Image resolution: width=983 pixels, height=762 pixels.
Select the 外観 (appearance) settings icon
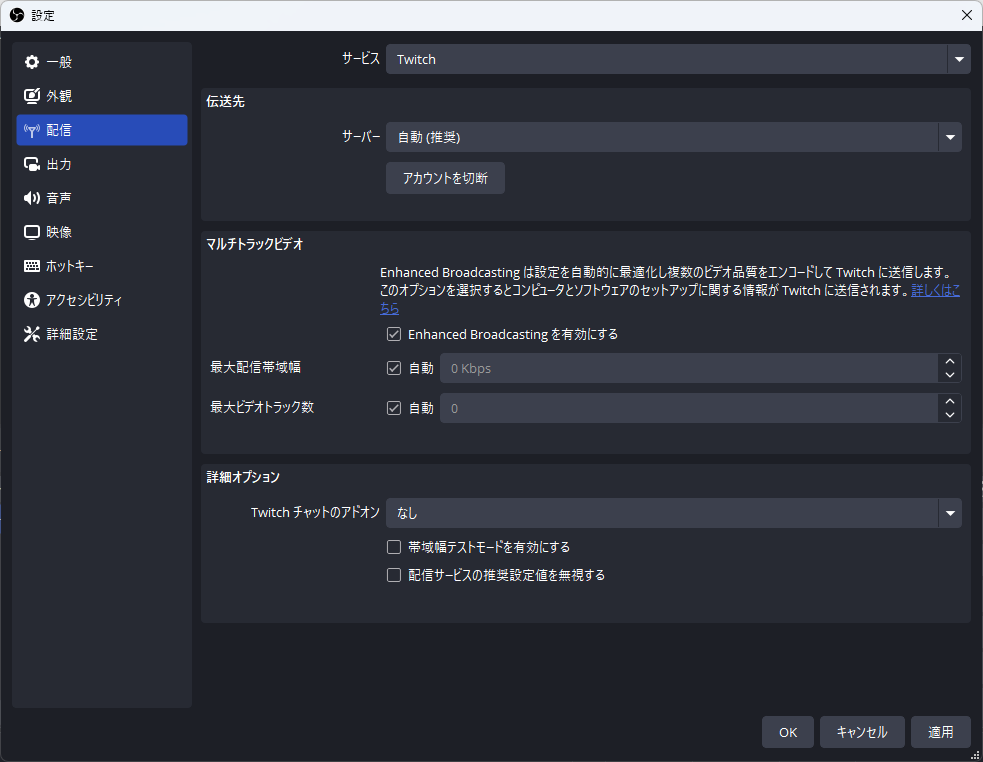click(32, 95)
